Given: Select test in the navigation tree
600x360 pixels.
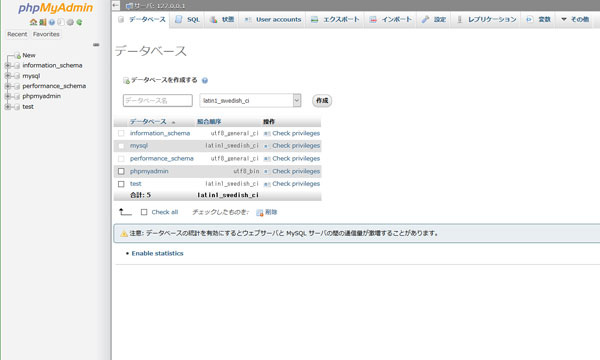Looking at the screenshot, I should tap(28, 107).
